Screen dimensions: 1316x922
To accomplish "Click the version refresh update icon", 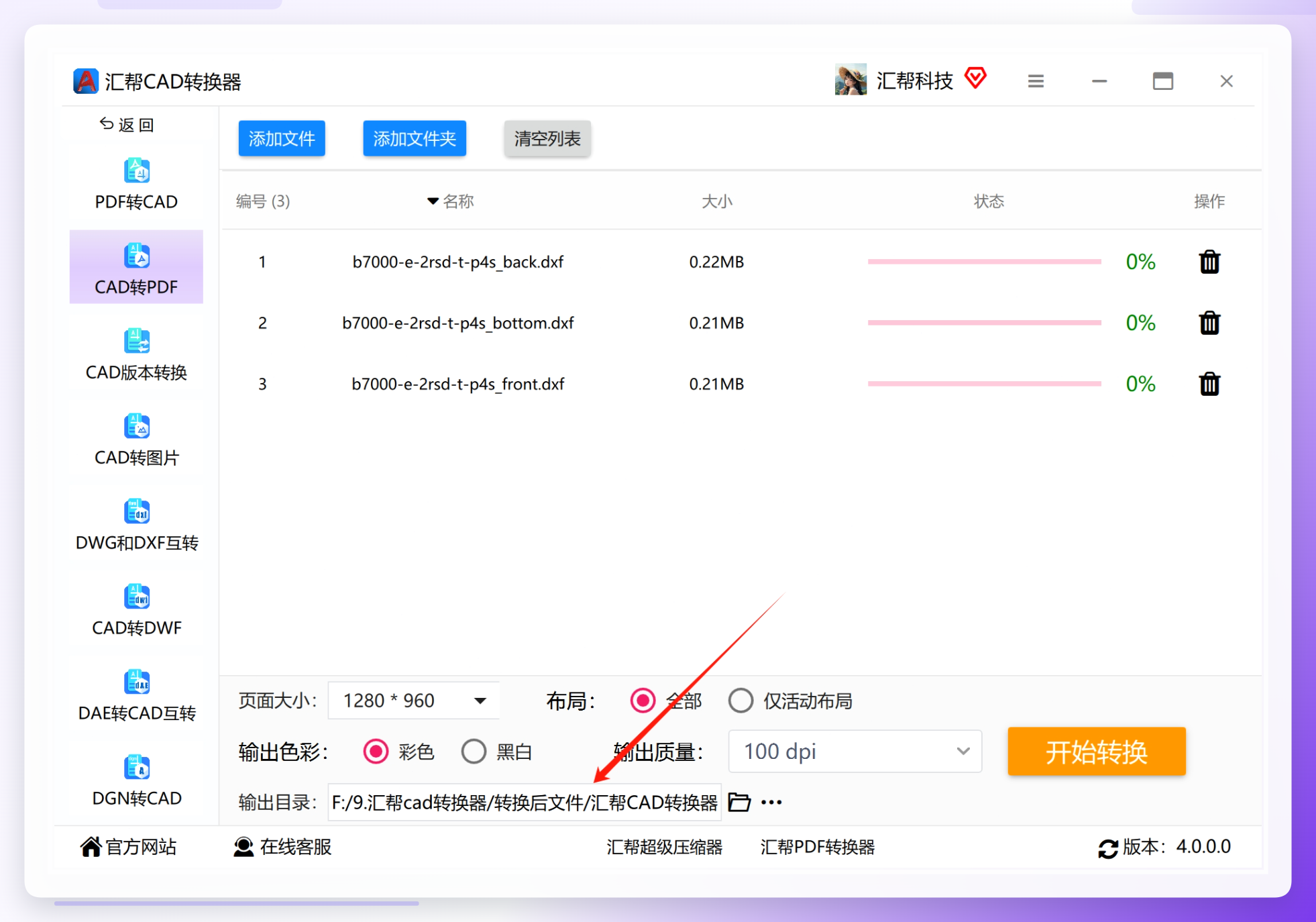I will pyautogui.click(x=1108, y=848).
